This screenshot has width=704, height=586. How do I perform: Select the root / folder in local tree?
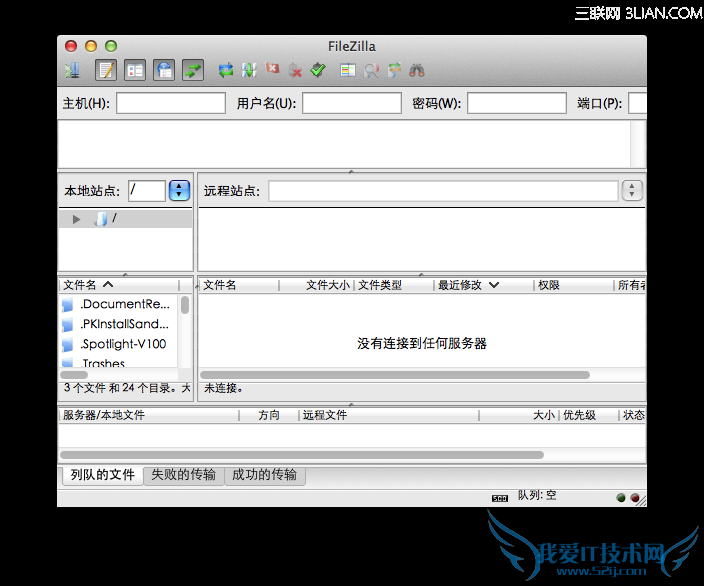click(125, 219)
